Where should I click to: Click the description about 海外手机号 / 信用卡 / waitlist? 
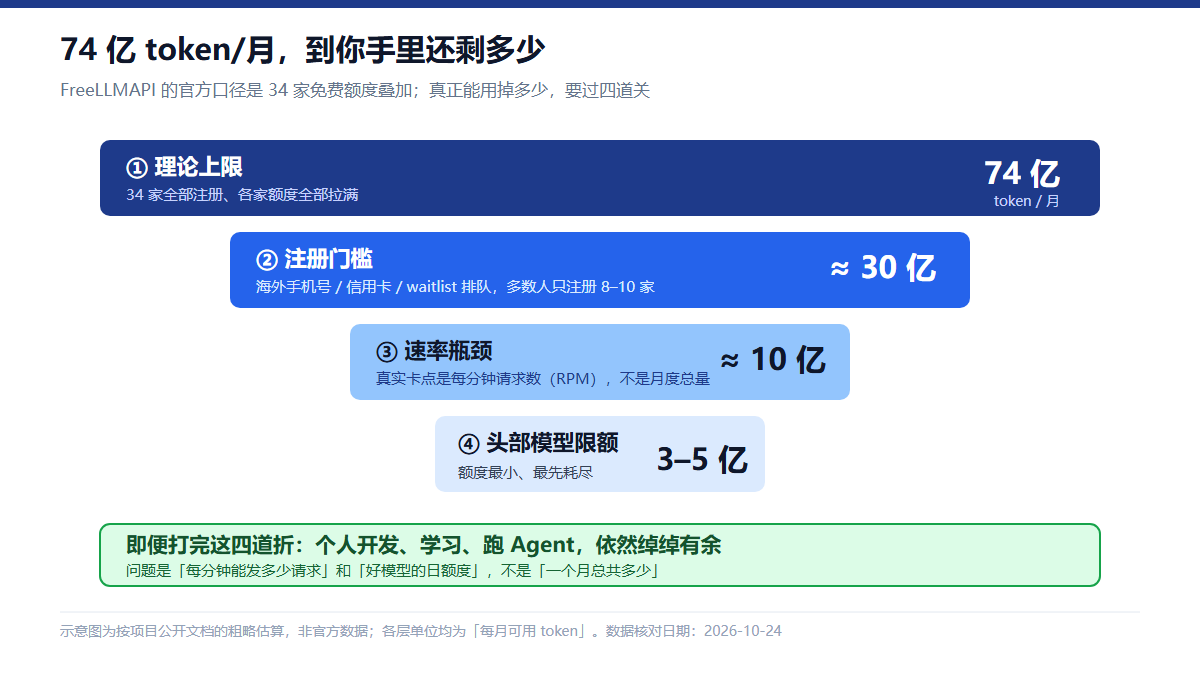pos(455,287)
